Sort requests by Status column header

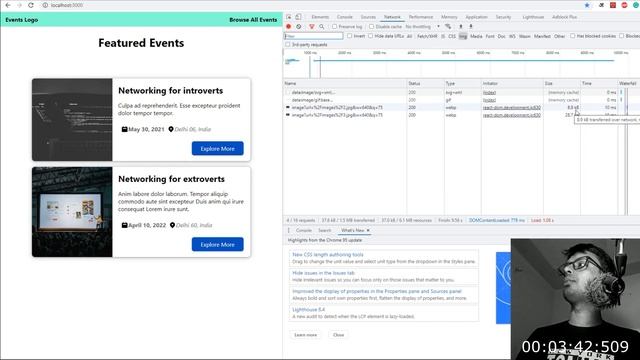[425, 83]
